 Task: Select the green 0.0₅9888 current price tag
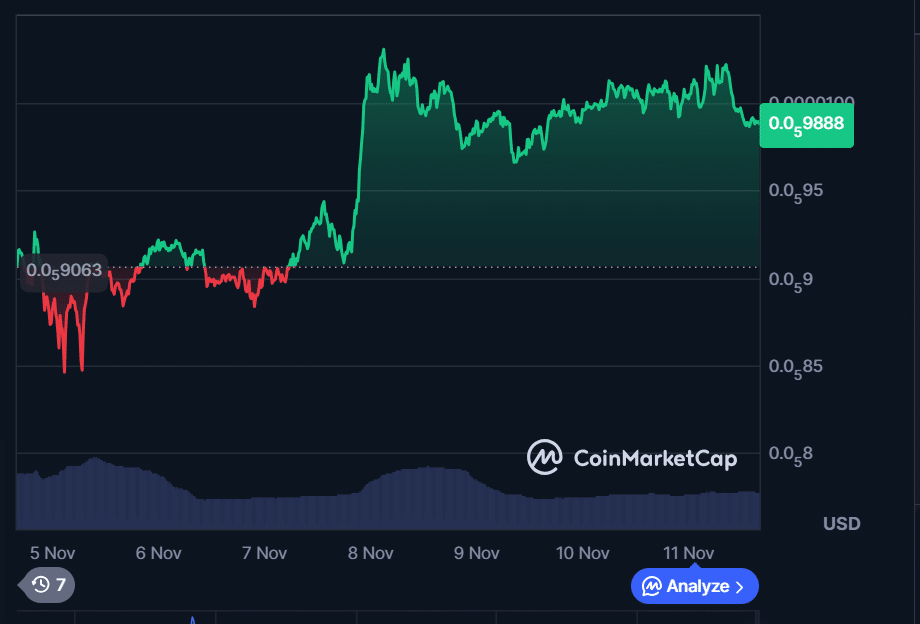point(806,124)
